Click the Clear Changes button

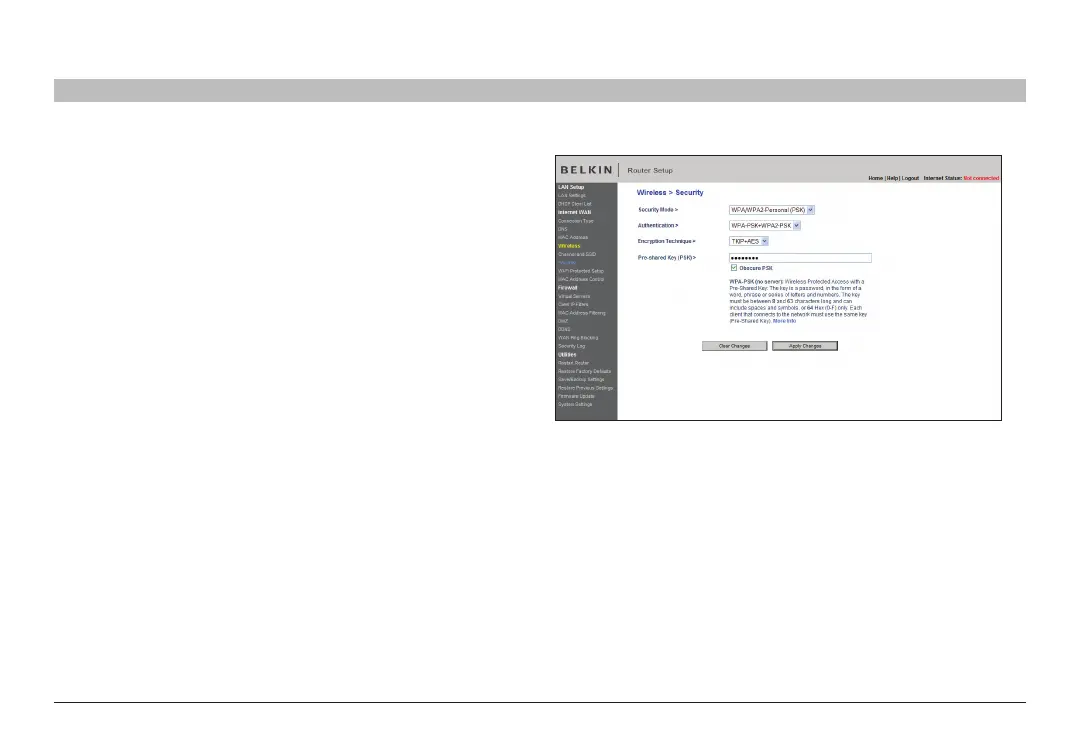pos(734,346)
